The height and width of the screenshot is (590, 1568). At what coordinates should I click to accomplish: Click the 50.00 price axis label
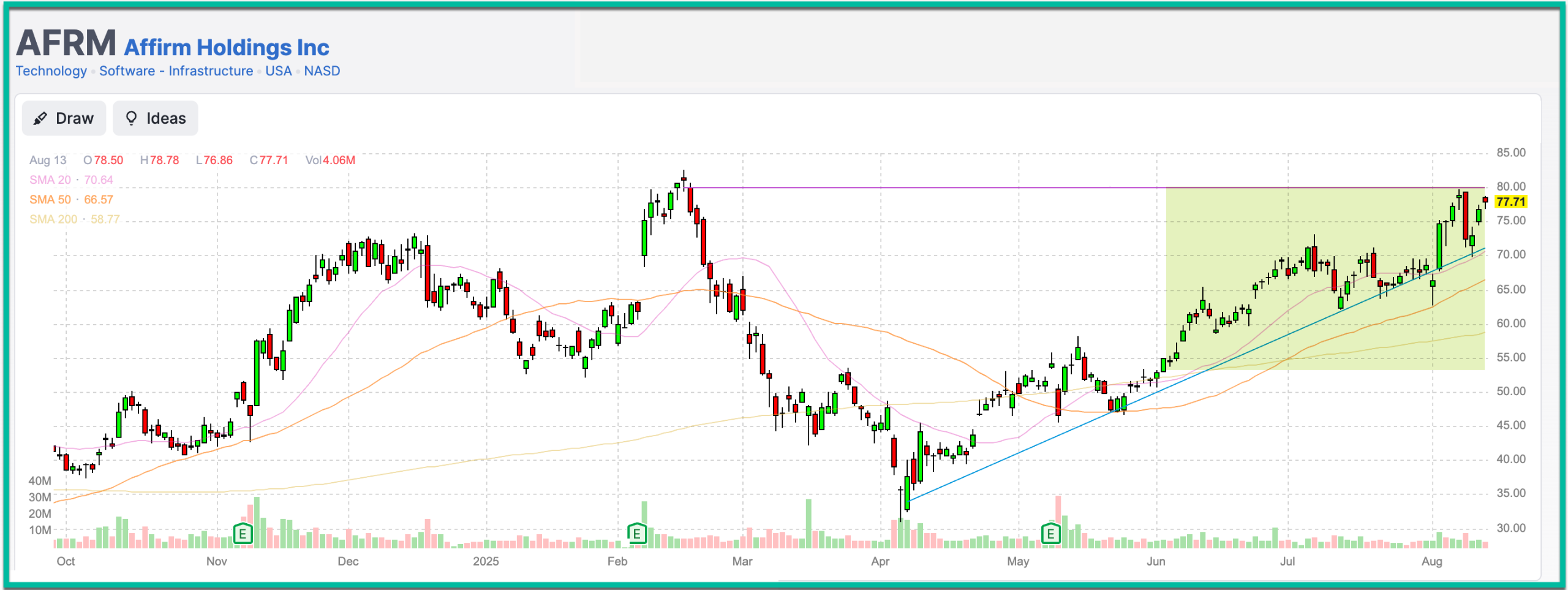pyautogui.click(x=1511, y=391)
